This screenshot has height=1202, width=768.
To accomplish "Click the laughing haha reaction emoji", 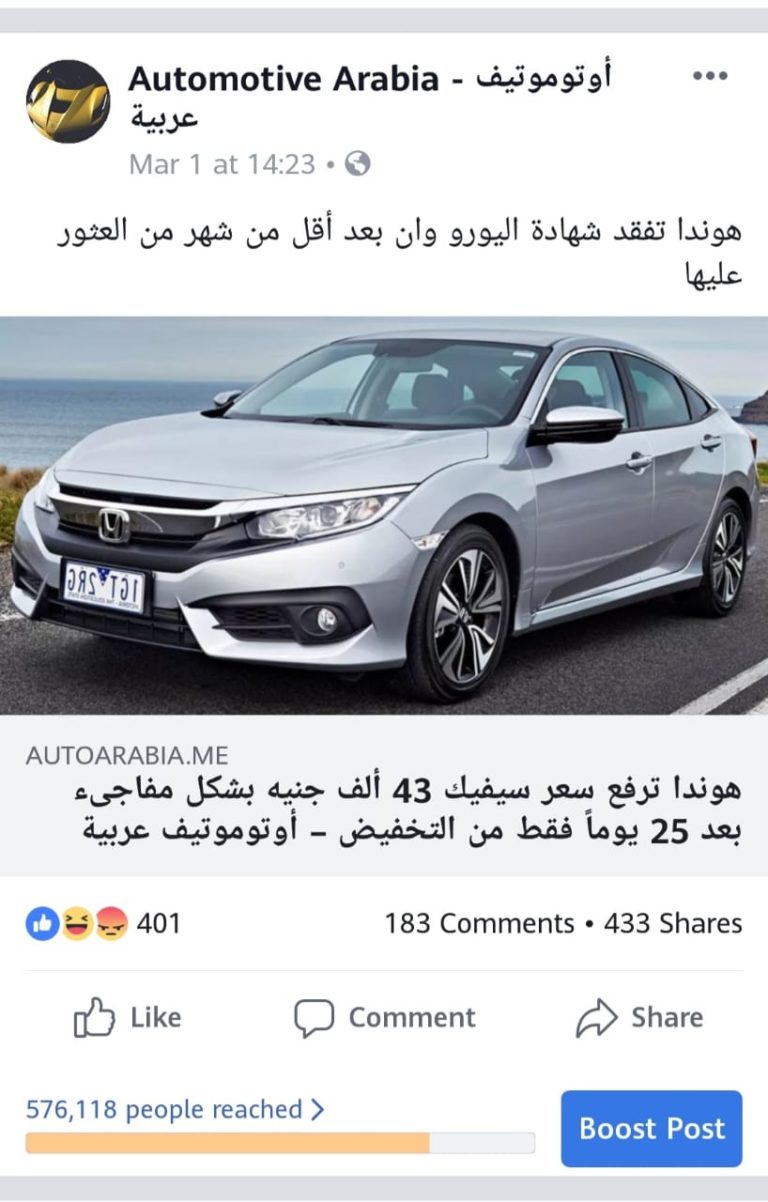I will (76, 923).
